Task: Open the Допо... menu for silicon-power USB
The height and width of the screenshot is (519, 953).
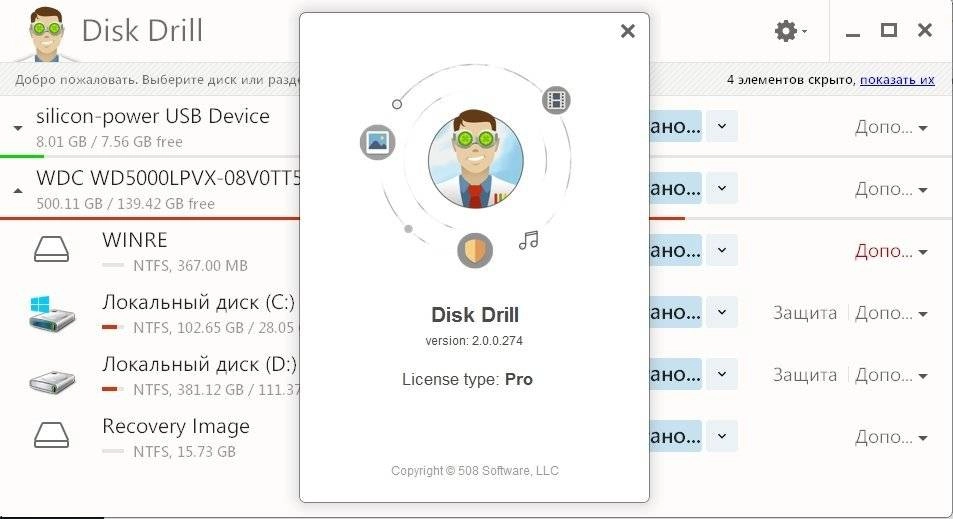Action: [x=891, y=127]
